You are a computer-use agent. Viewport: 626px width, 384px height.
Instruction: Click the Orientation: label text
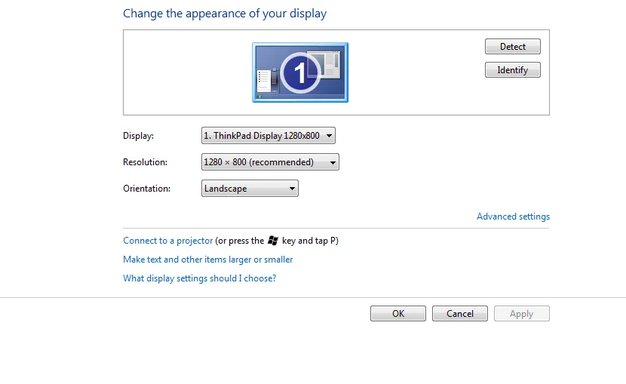[147, 188]
